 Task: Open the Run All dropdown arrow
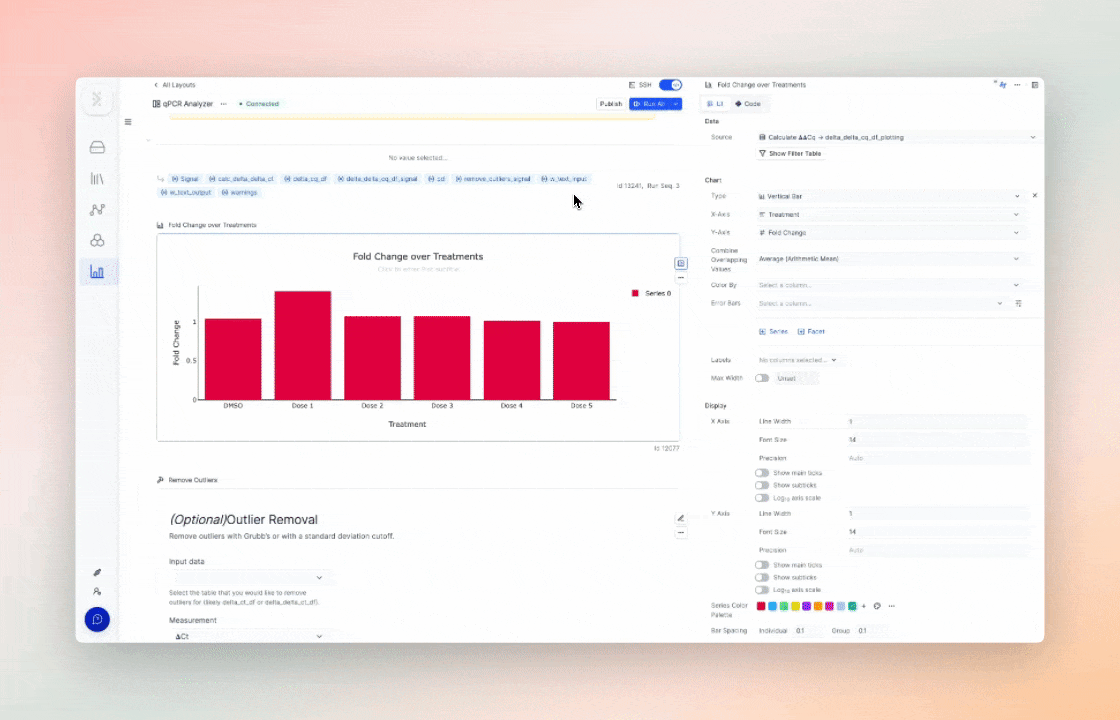click(676, 104)
